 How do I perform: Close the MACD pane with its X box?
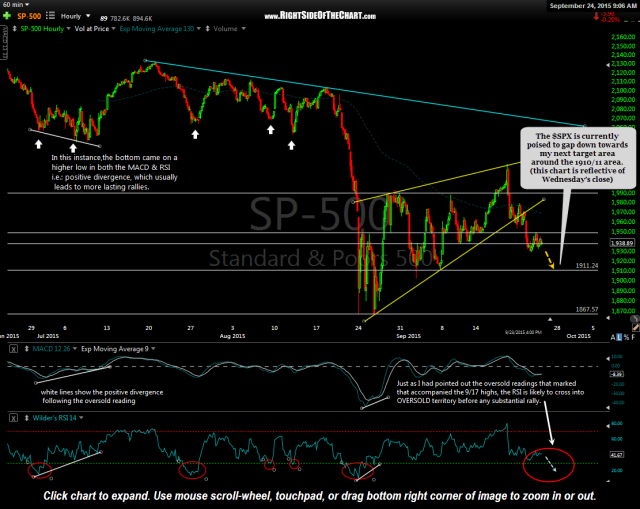click(x=13, y=349)
